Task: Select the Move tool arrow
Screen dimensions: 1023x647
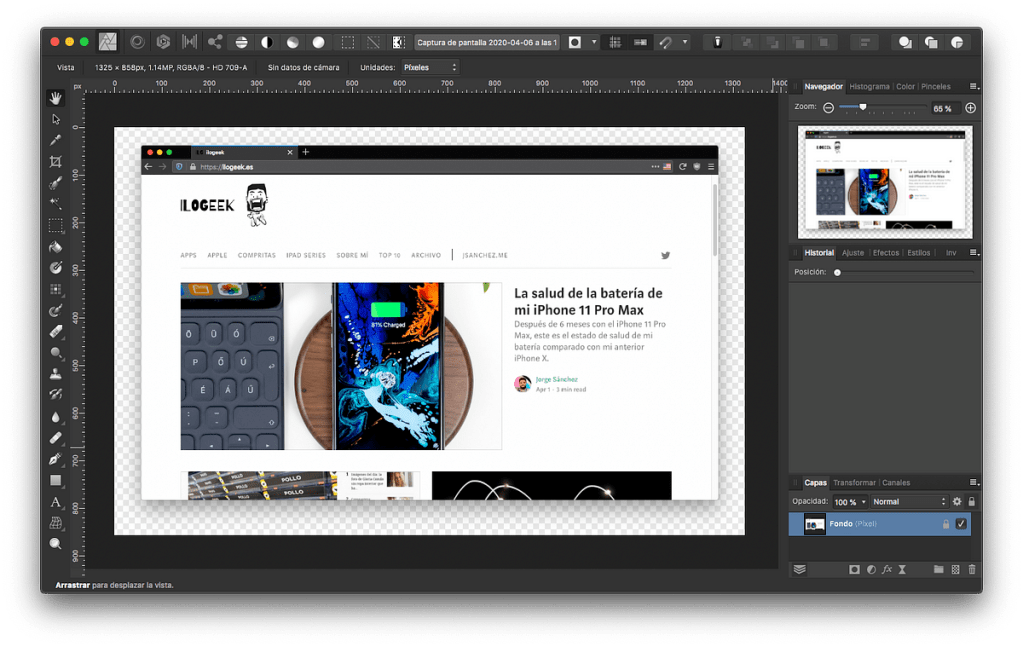Action: 56,119
